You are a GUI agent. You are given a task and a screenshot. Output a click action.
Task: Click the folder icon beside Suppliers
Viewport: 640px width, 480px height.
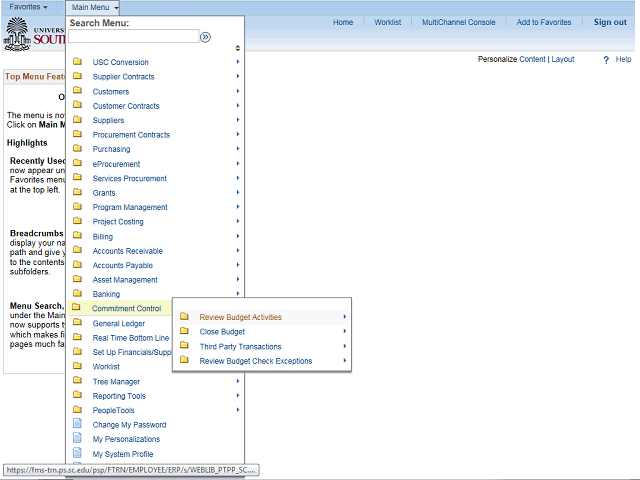pos(77,120)
